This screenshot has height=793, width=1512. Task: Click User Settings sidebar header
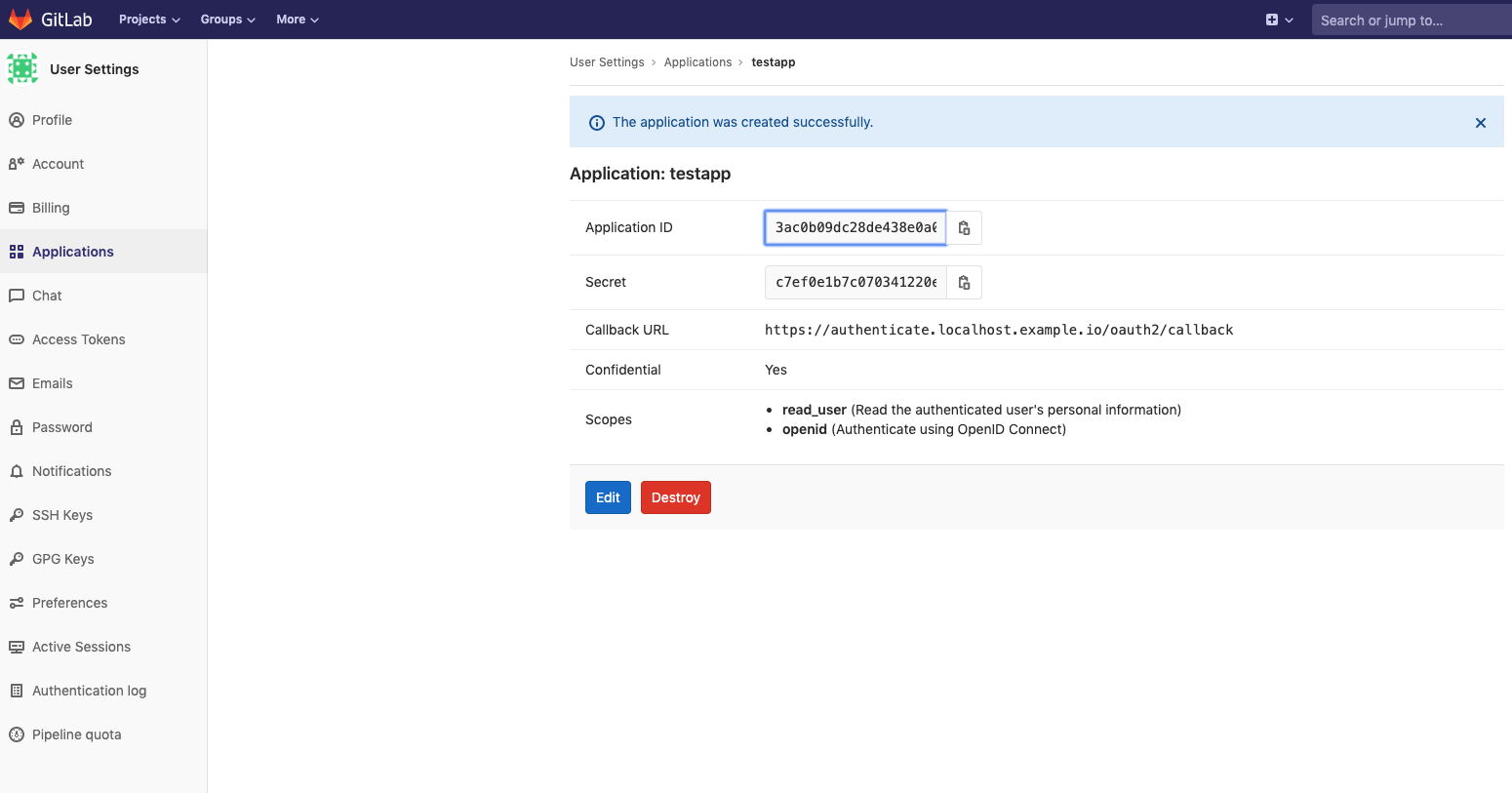pyautogui.click(x=95, y=69)
